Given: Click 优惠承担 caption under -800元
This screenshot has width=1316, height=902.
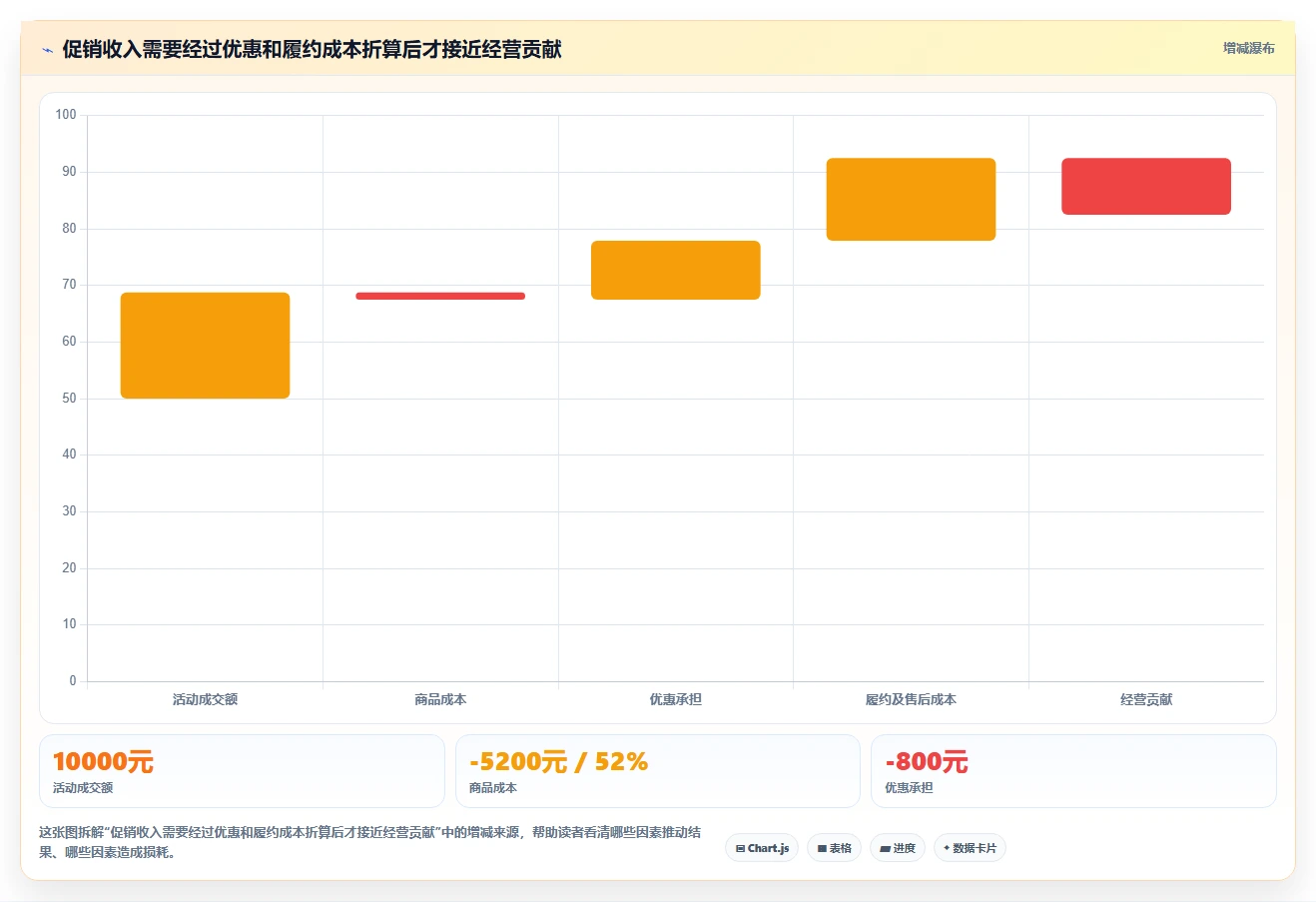Looking at the screenshot, I should point(909,788).
